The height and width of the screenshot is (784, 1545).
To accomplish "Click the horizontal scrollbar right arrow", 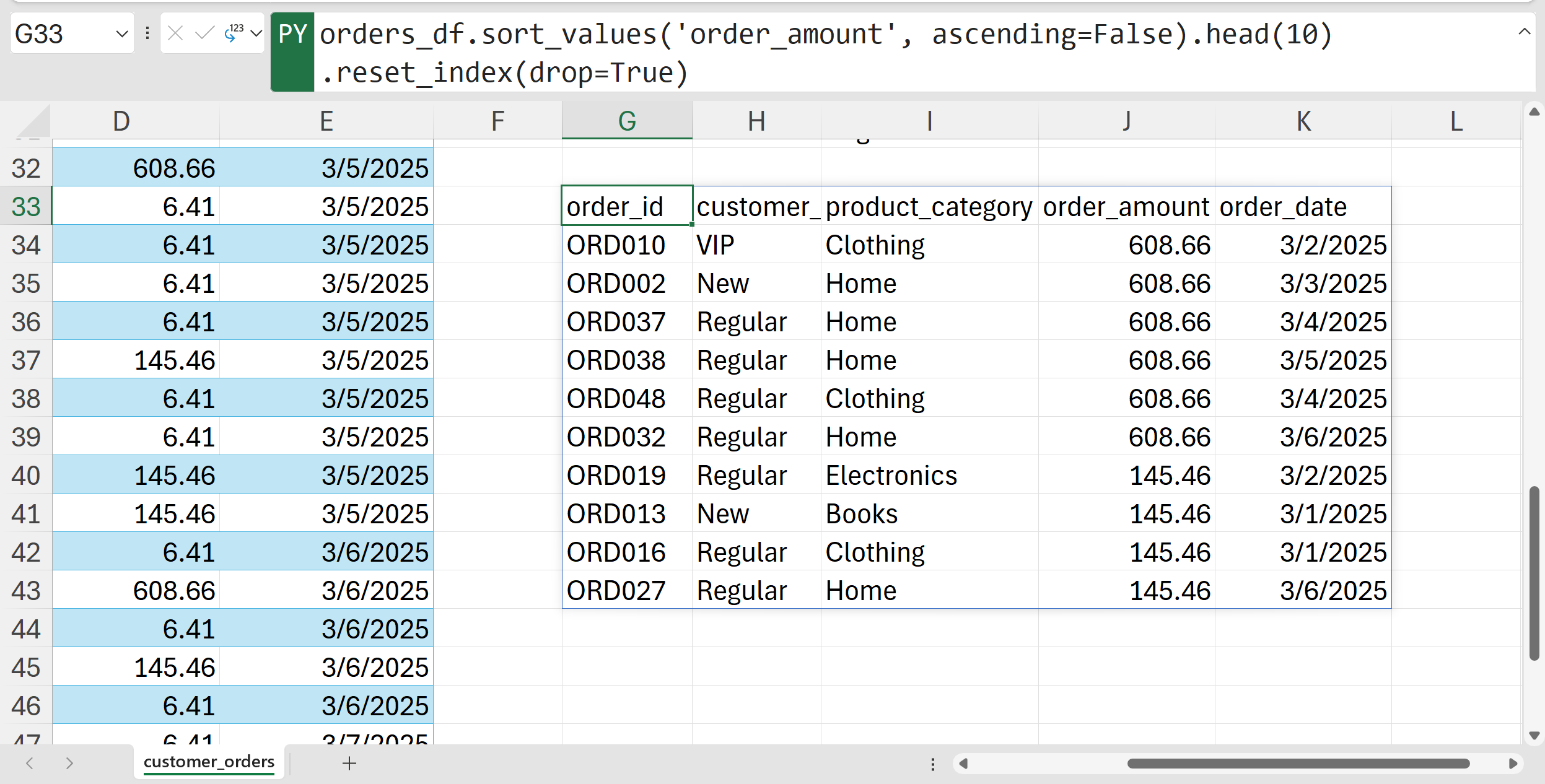I will coord(1513,764).
